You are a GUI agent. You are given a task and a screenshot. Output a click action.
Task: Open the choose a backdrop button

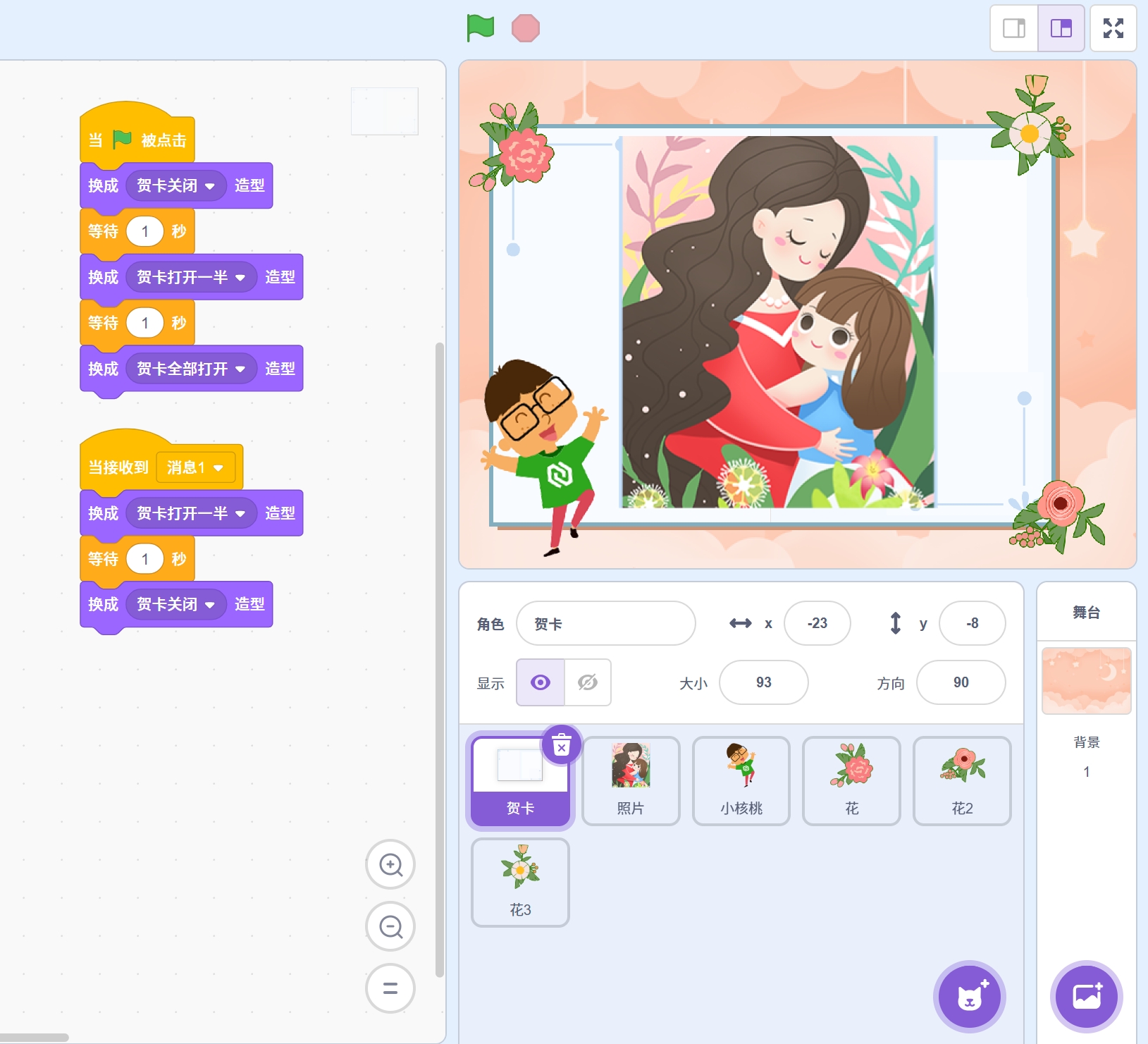point(1086,997)
